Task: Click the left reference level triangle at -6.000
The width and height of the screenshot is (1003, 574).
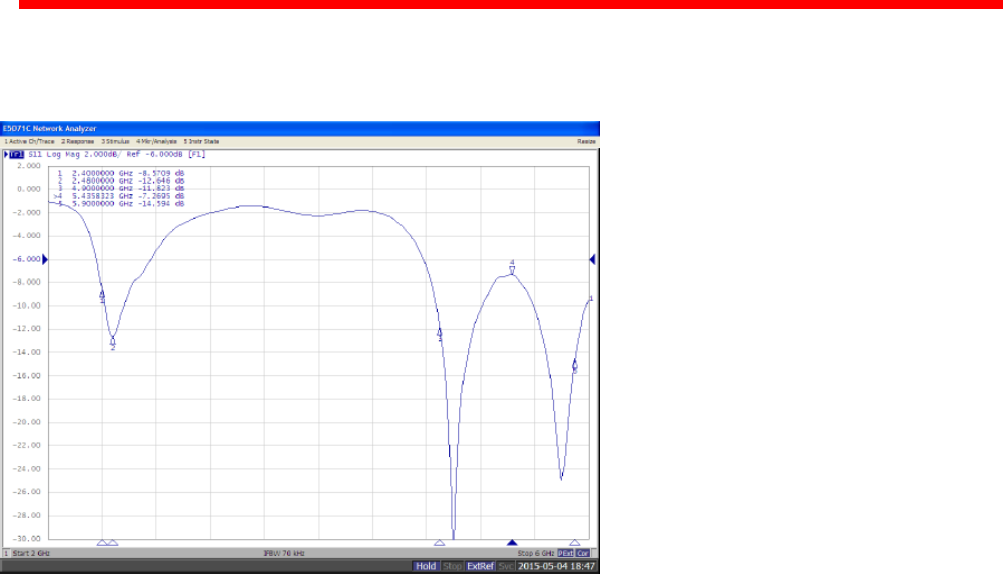Action: [45, 259]
